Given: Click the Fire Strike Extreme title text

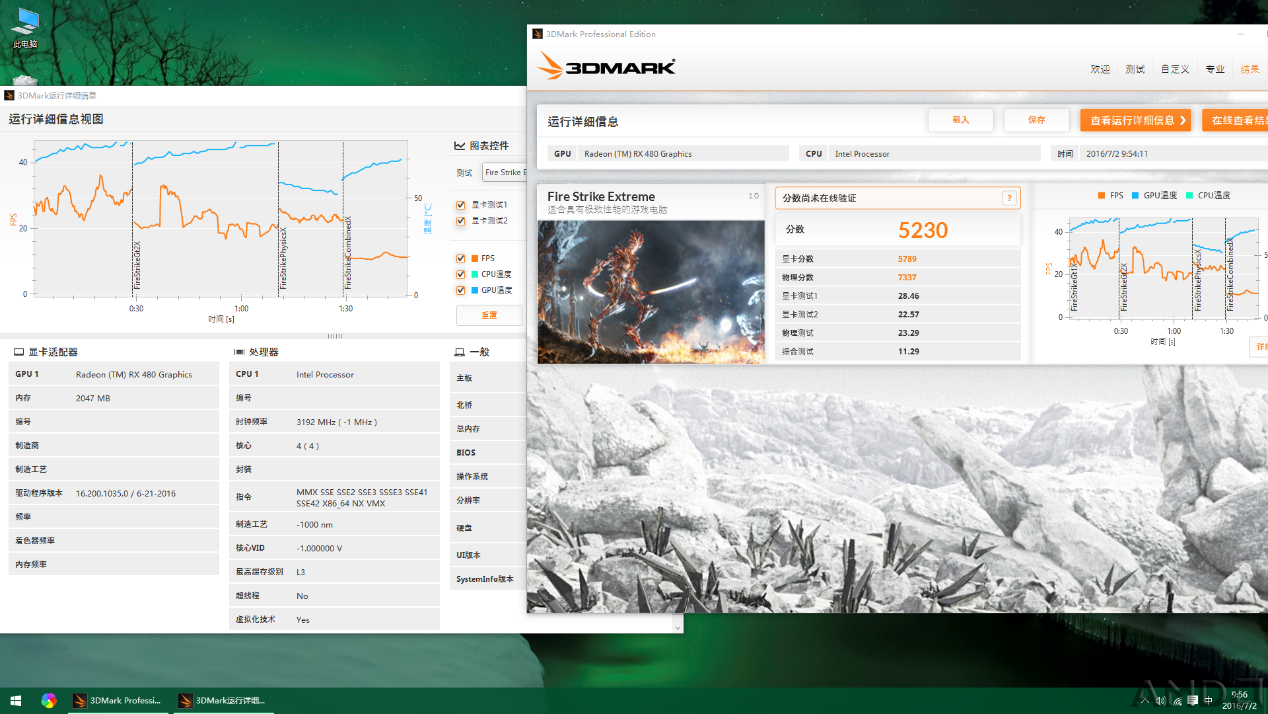Looking at the screenshot, I should tap(601, 197).
